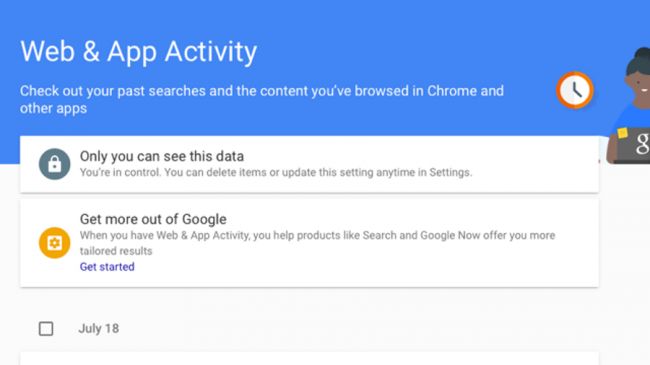Open the activity card below July 18
The height and width of the screenshot is (365, 650).
309,359
